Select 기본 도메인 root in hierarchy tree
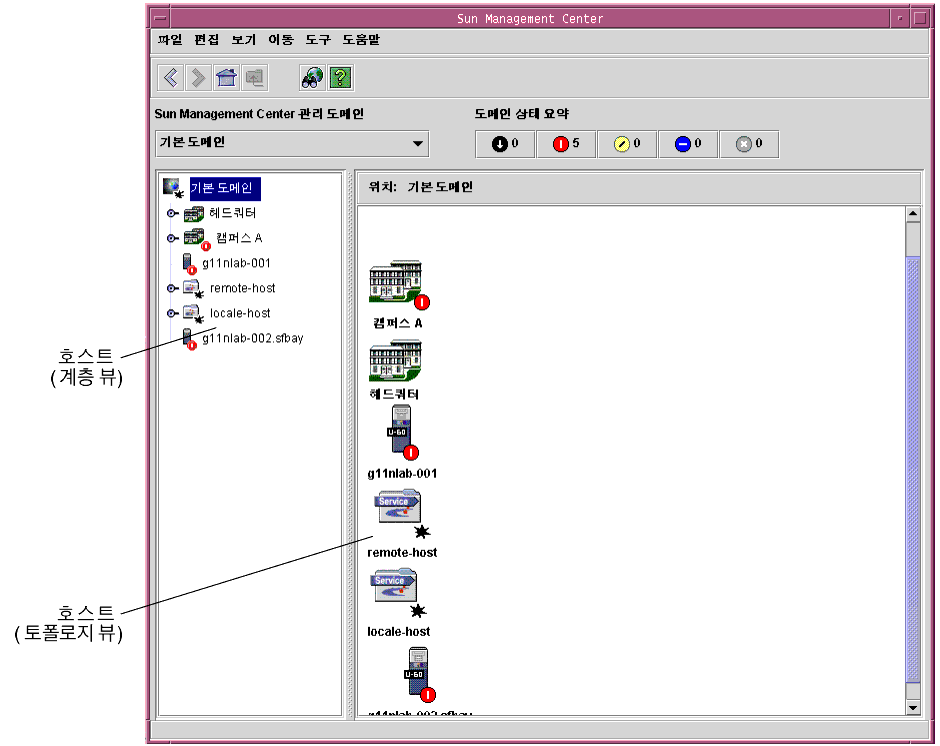This screenshot has height=746, width=940. [225, 188]
